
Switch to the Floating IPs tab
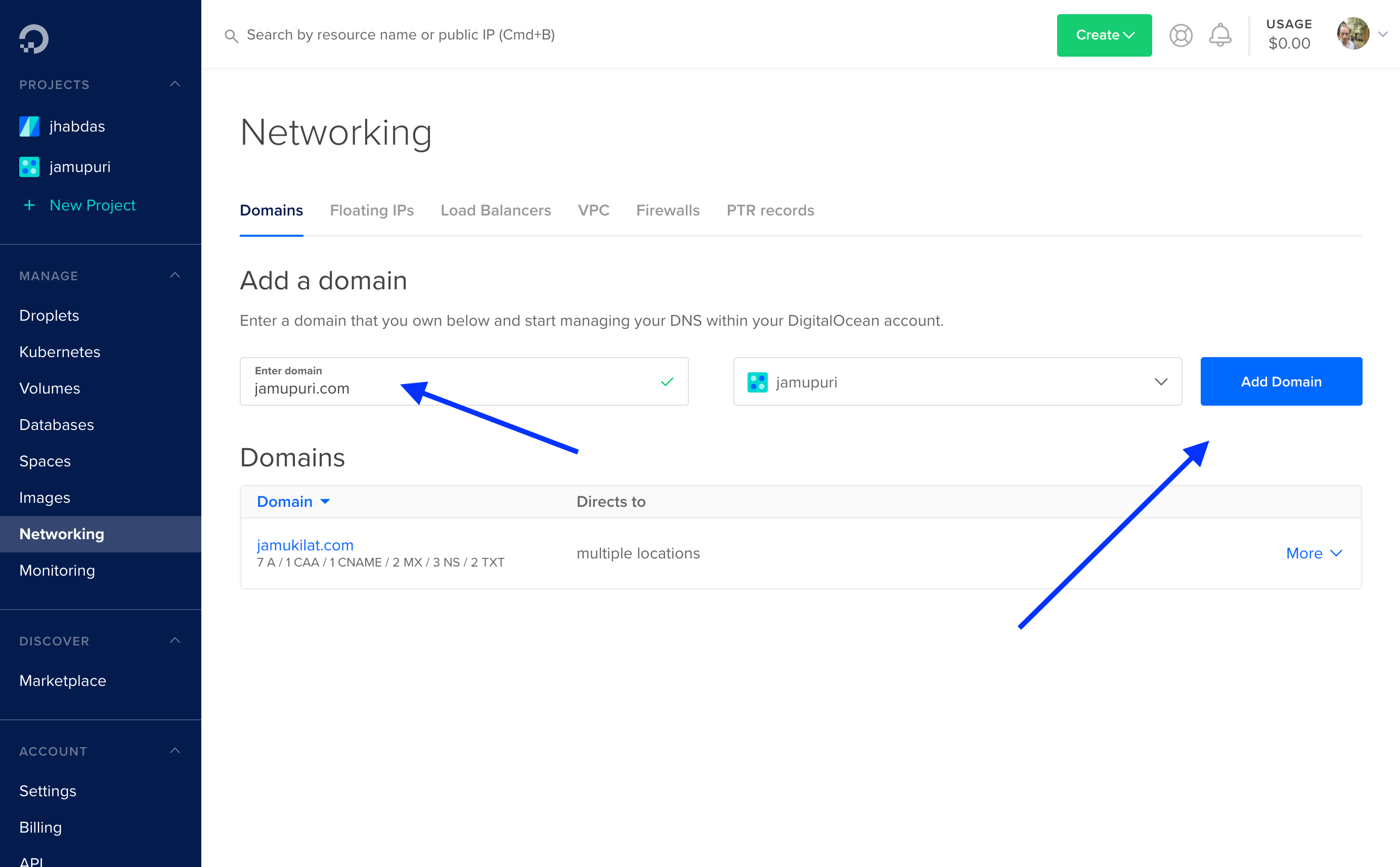pos(372,210)
